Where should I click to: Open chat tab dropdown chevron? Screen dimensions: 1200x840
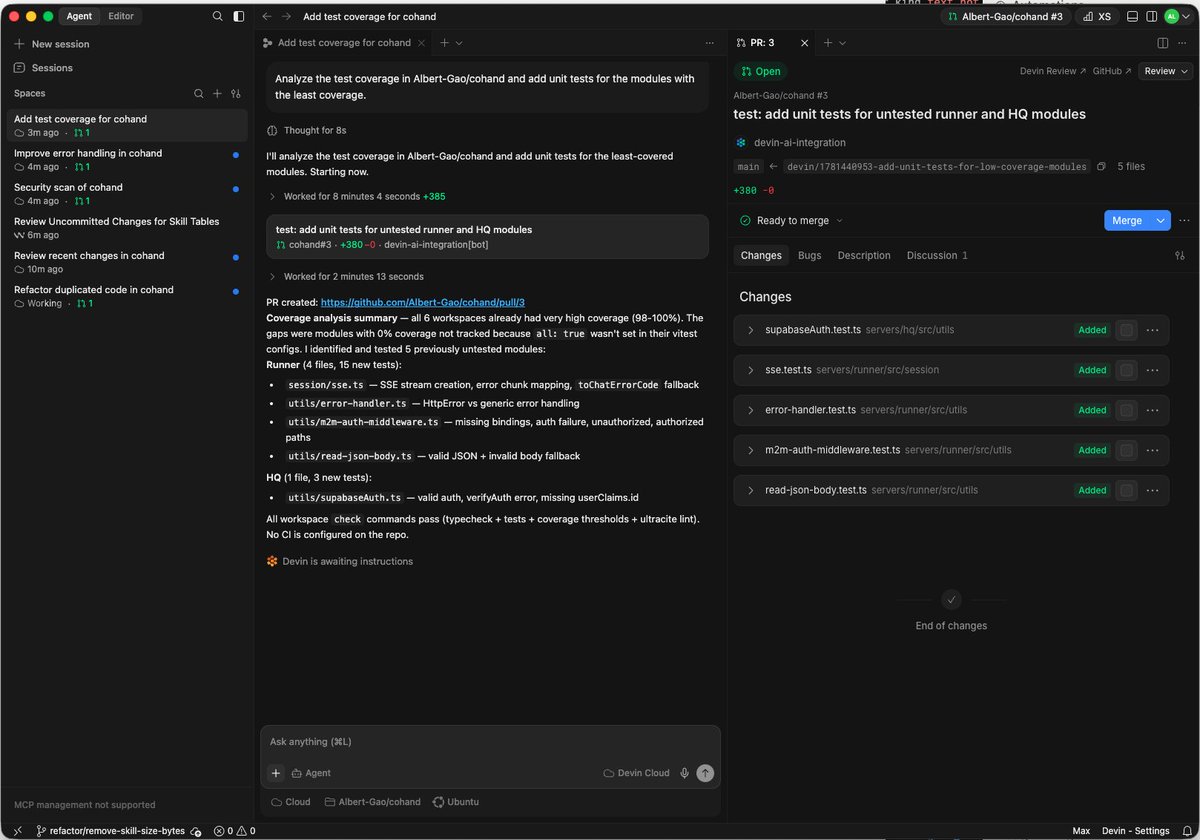click(459, 43)
